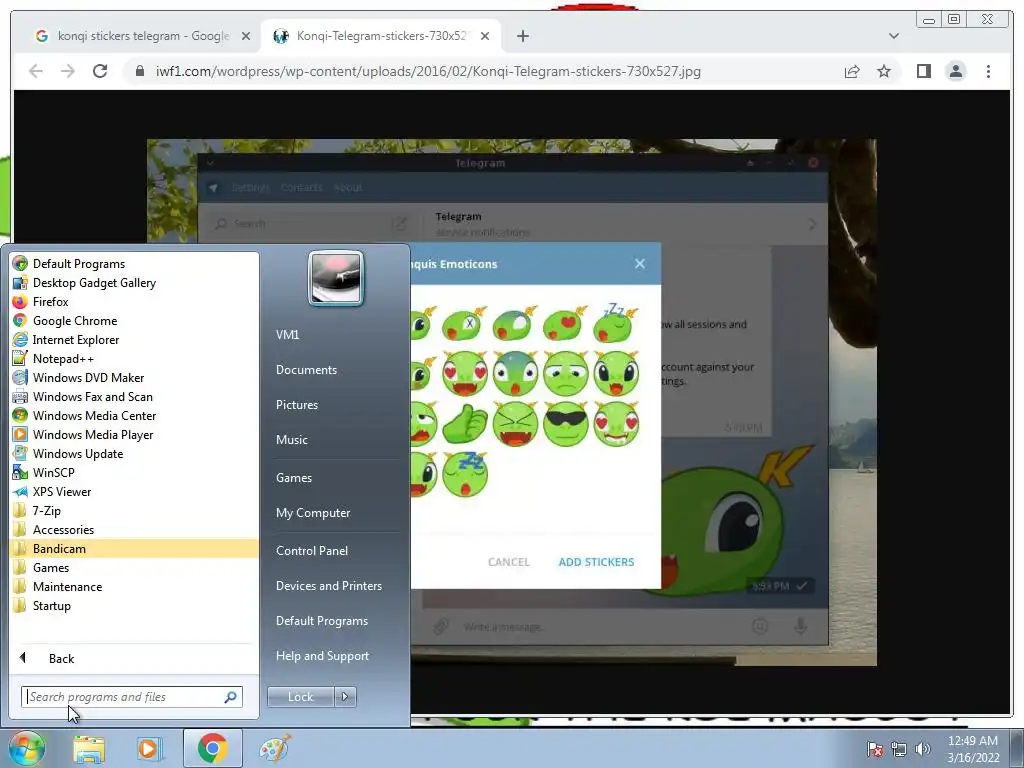Open Windows Media Player from list
Image resolution: width=1024 pixels, height=768 pixels.
(93, 434)
